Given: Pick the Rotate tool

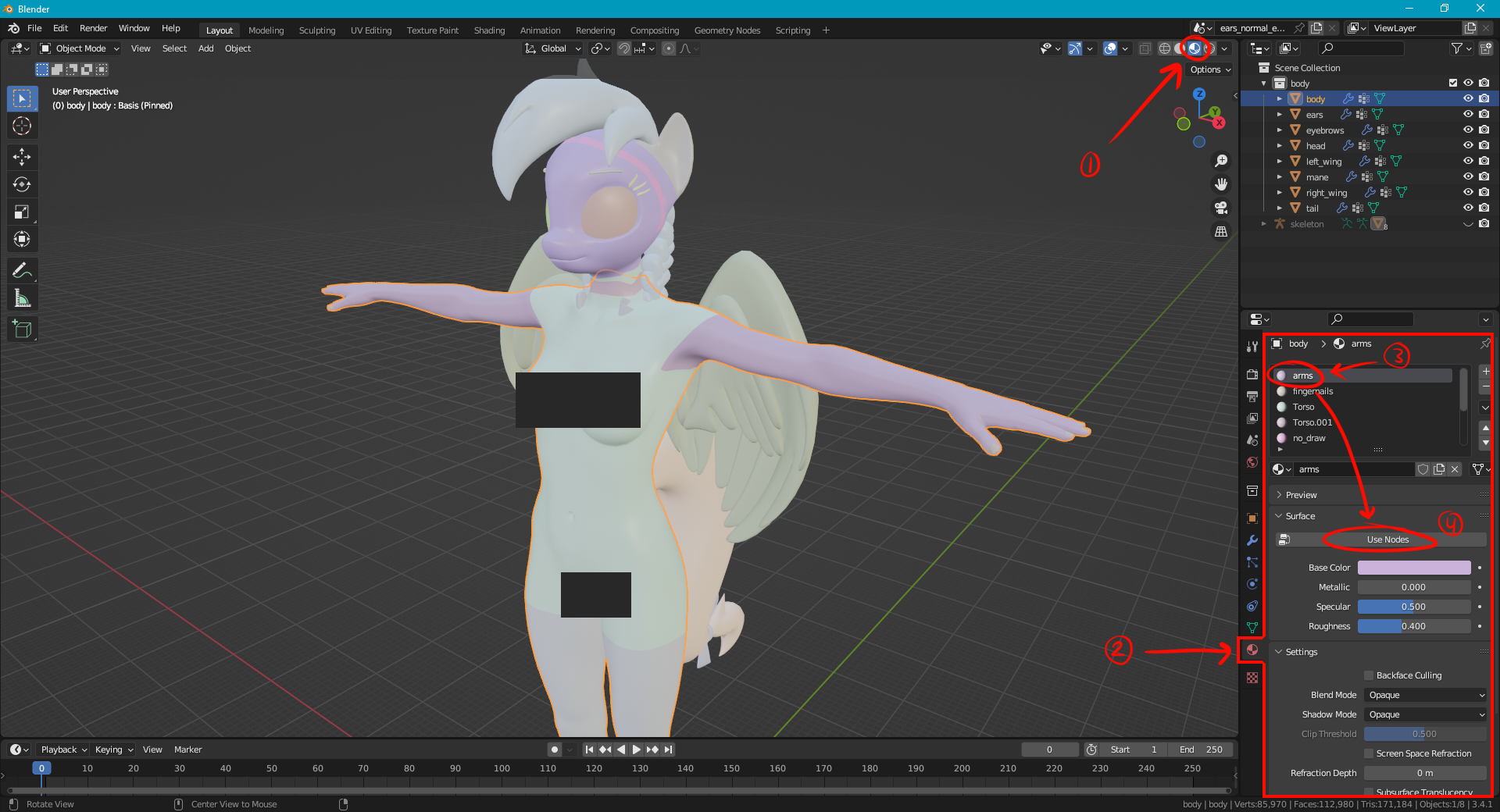Looking at the screenshot, I should coord(22,184).
